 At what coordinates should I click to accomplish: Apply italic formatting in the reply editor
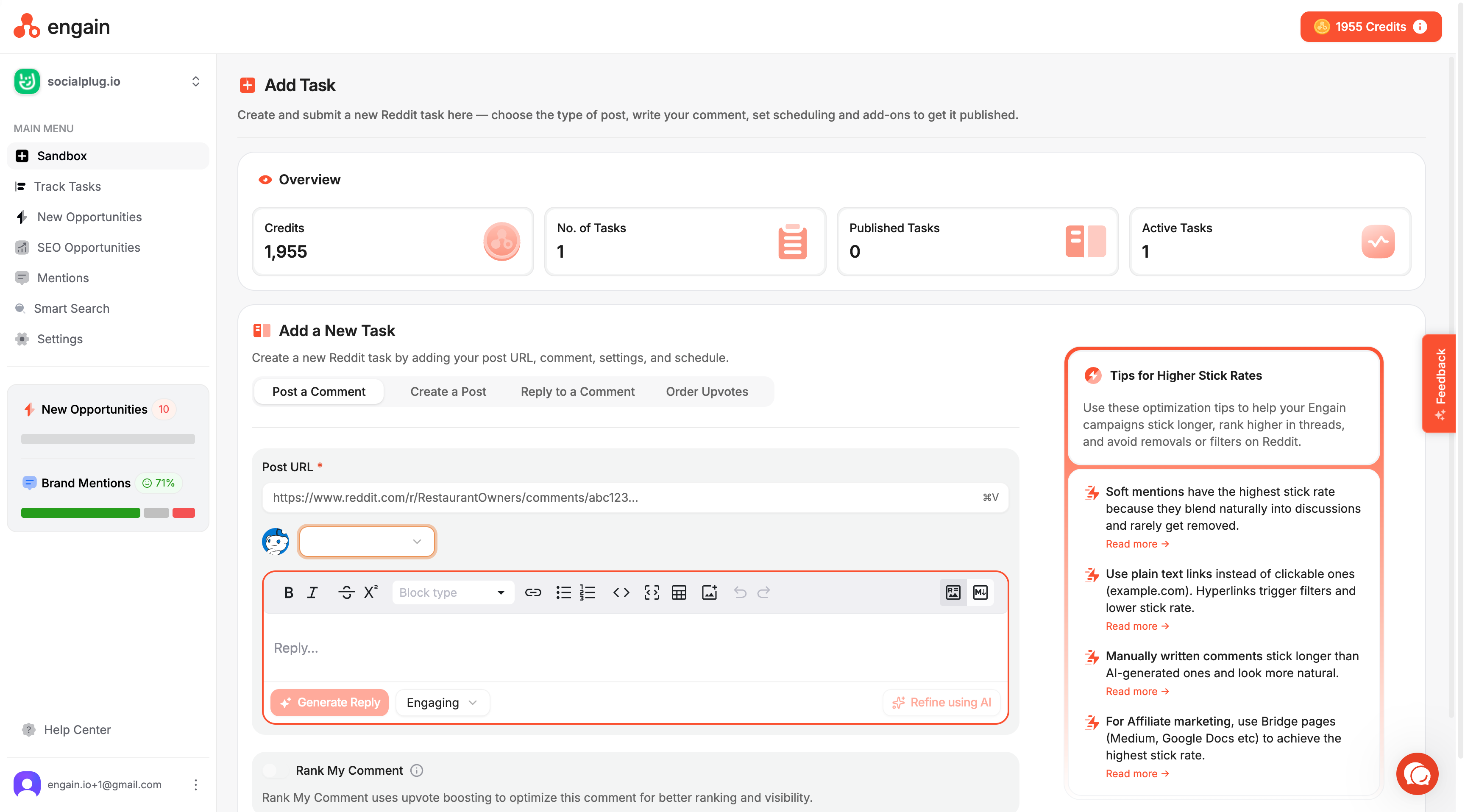click(312, 592)
